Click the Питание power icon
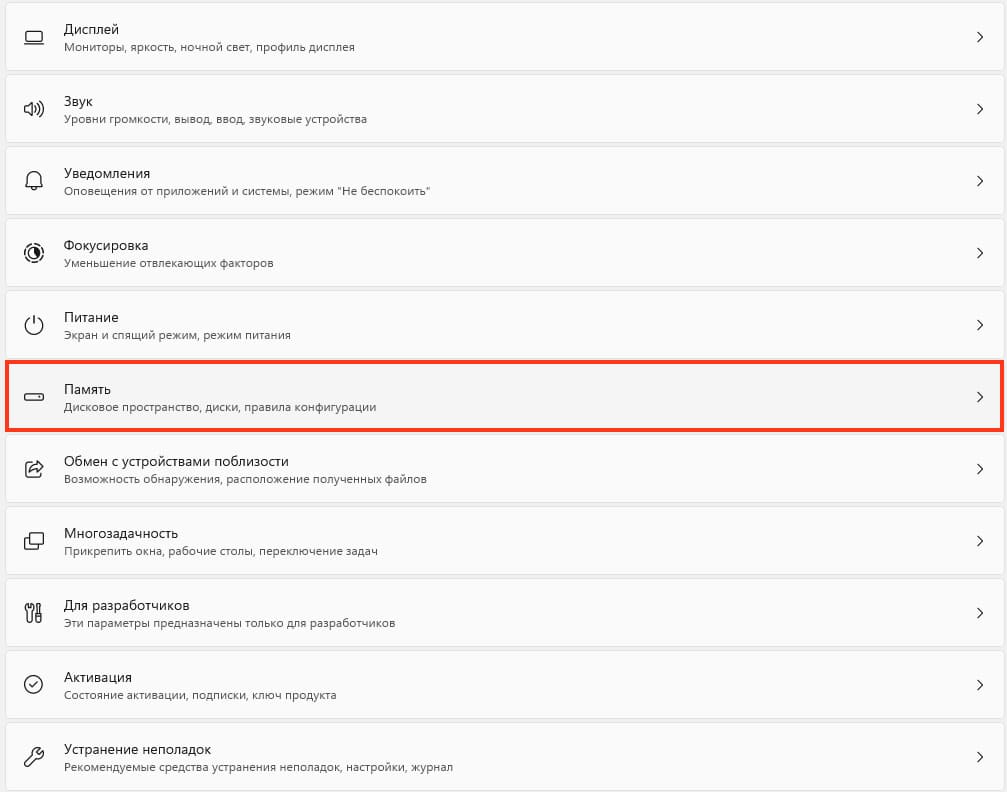The image size is (1007, 792). (34, 325)
